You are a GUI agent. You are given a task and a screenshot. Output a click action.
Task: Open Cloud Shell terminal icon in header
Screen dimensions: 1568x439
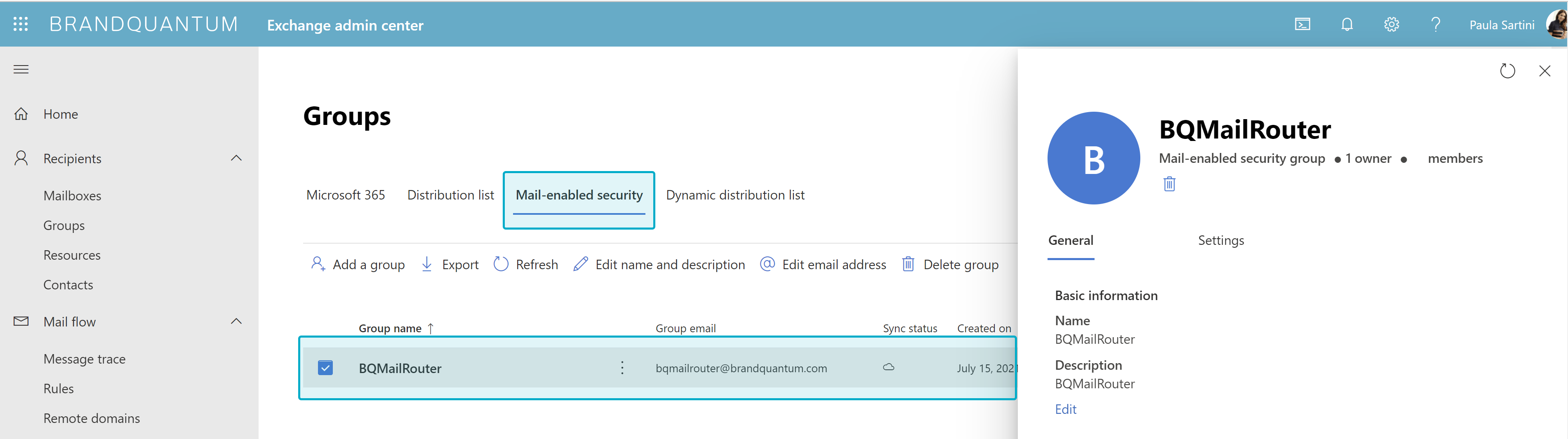[x=1302, y=24]
